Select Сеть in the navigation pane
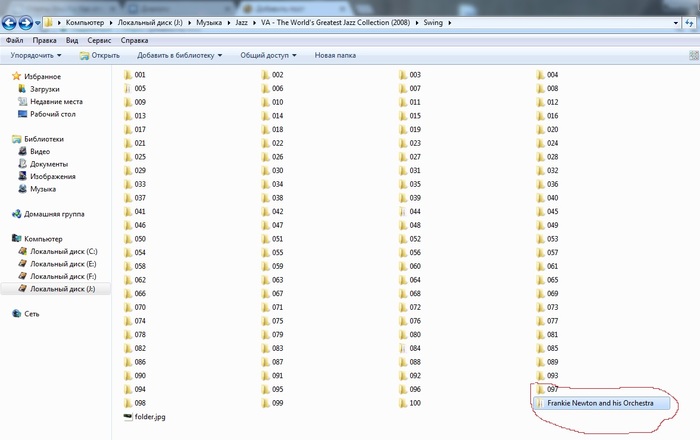Screen dimensions: 700x440 32,313
